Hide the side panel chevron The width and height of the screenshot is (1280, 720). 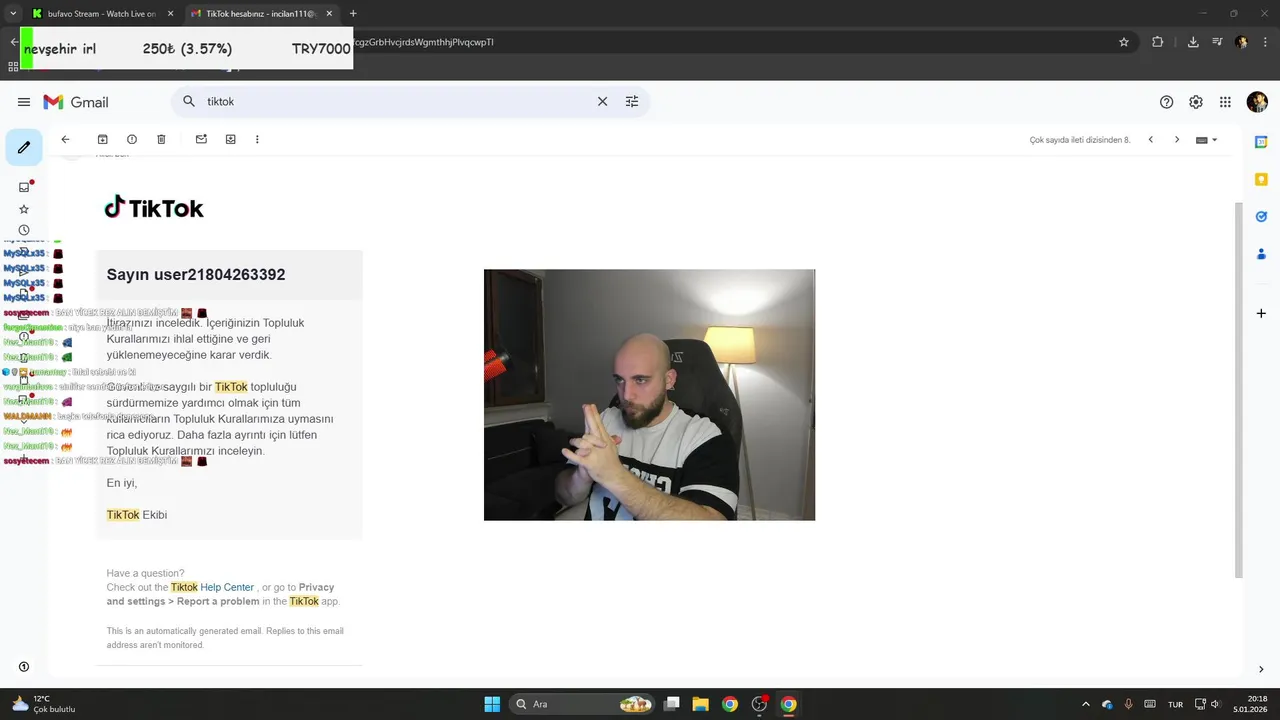1261,669
